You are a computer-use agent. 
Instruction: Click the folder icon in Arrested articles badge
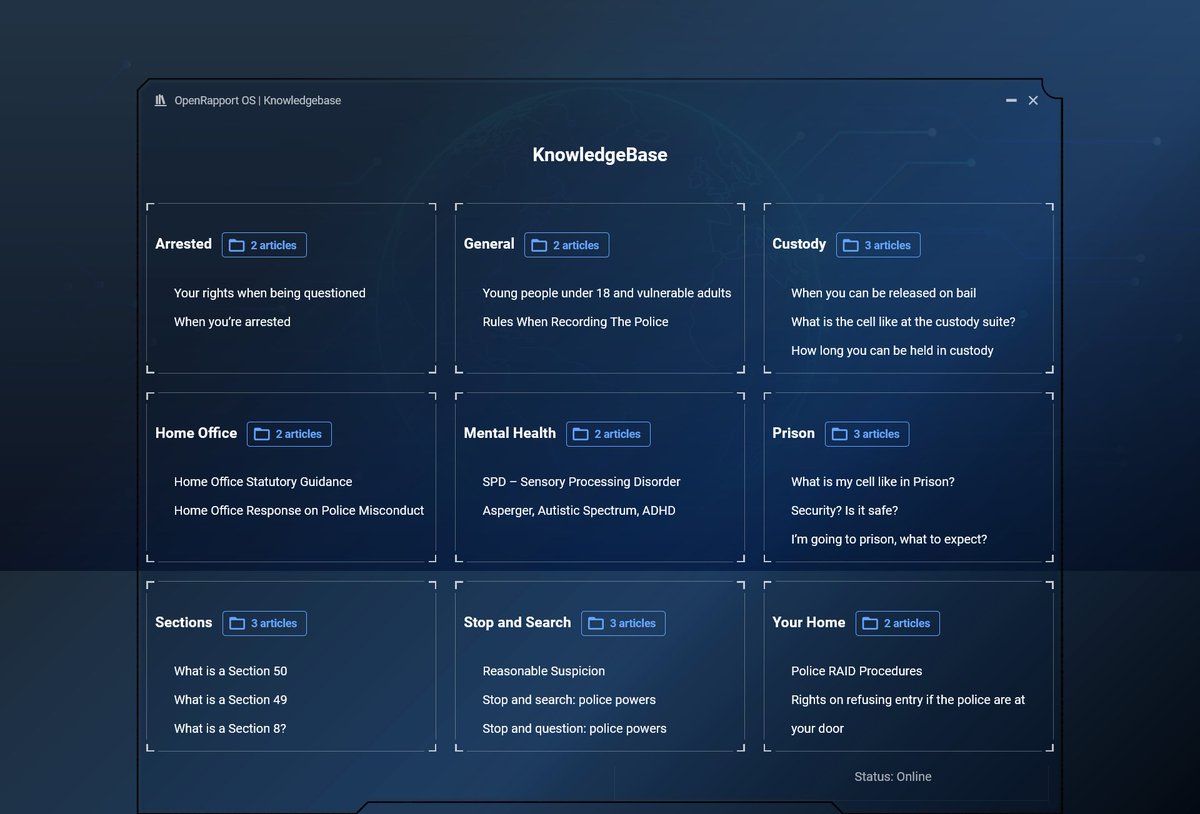pos(237,245)
